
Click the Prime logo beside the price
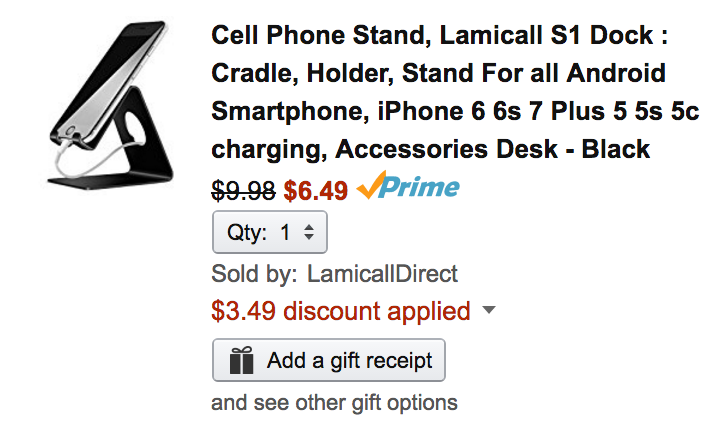(x=408, y=186)
